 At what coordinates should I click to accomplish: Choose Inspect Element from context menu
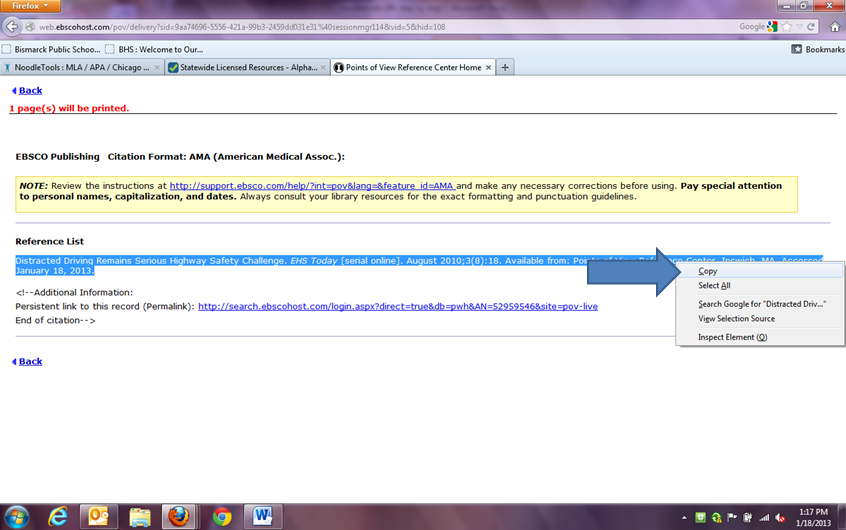760,337
